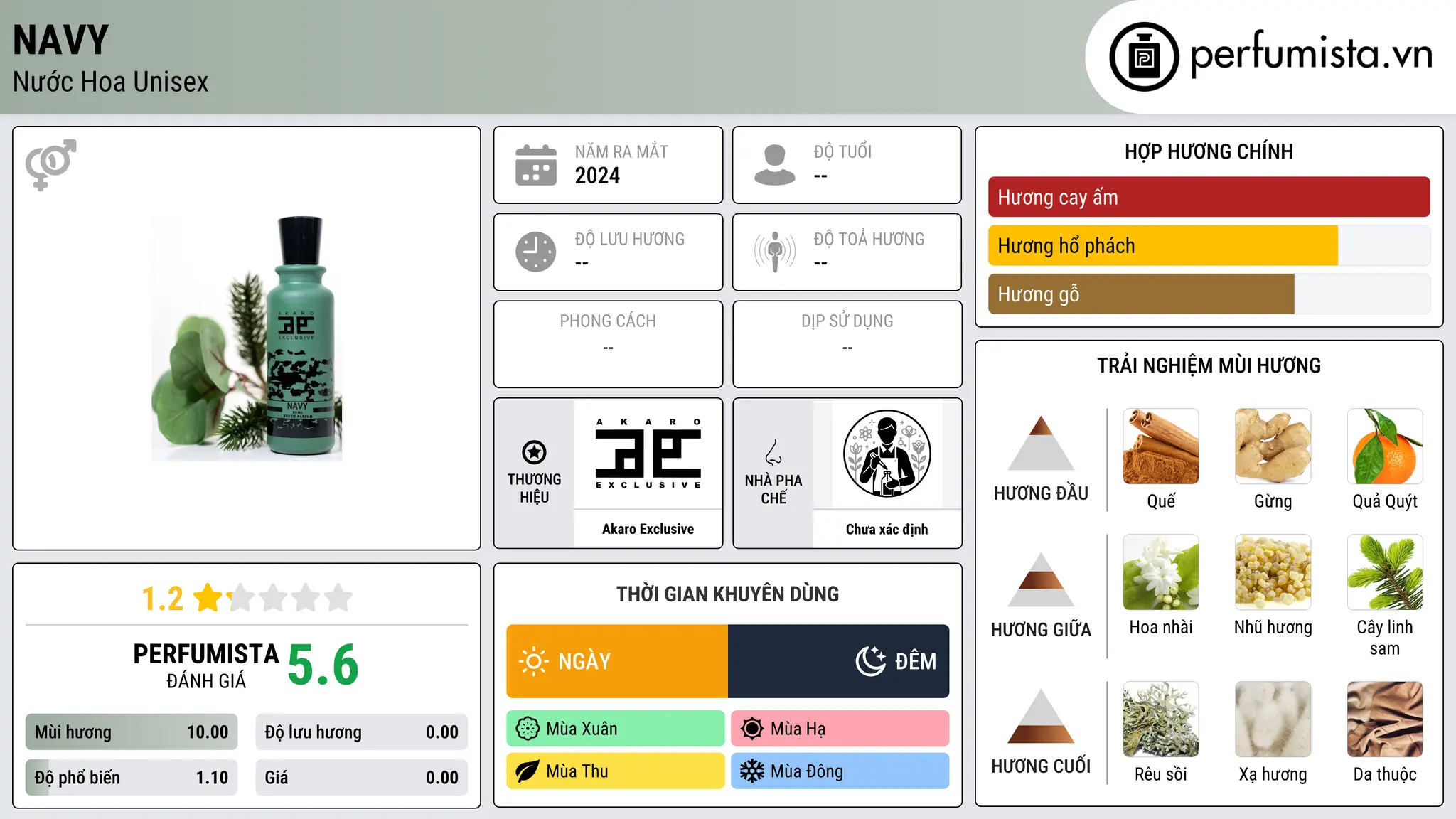Click the Quế cinnamon note image
The width and height of the screenshot is (1456, 819).
tap(1161, 446)
